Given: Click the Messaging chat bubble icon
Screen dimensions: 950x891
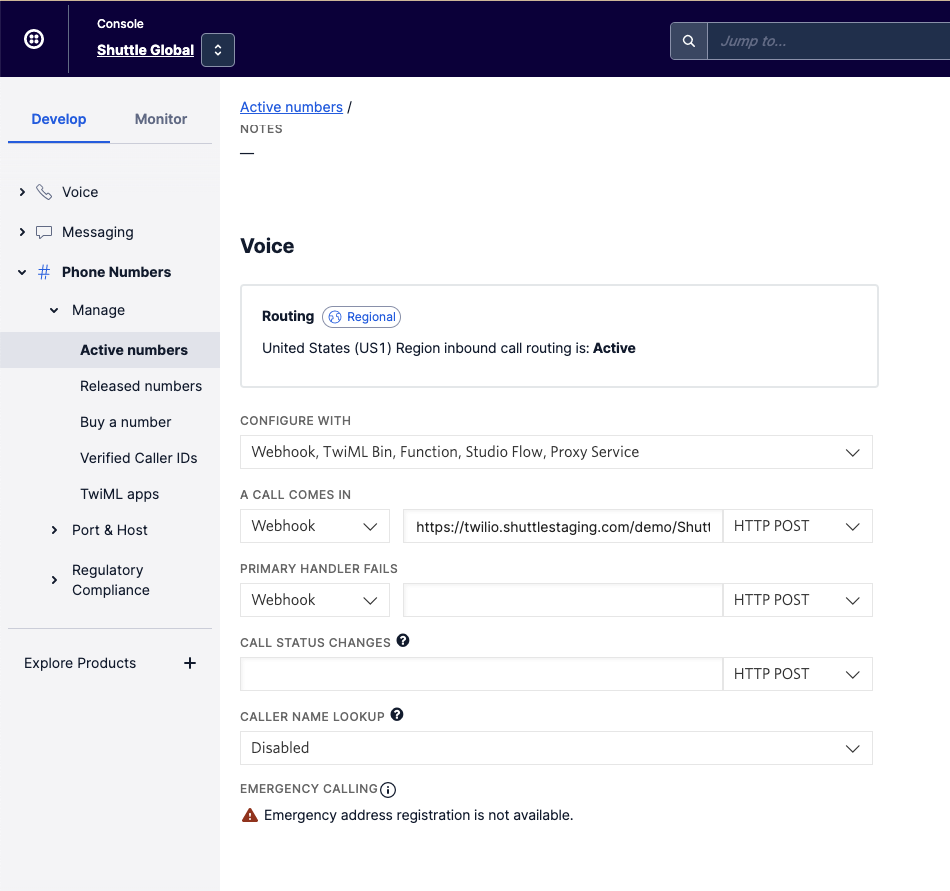Looking at the screenshot, I should 44,232.
